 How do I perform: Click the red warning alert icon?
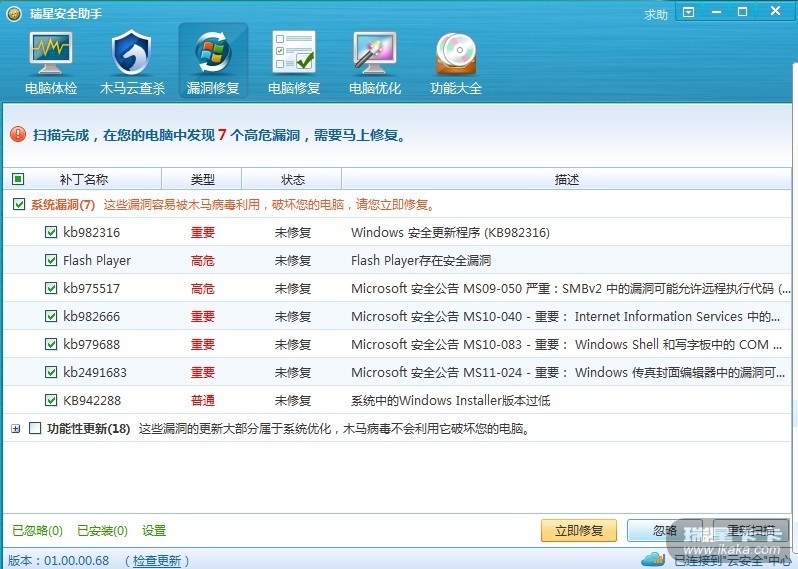(x=18, y=134)
